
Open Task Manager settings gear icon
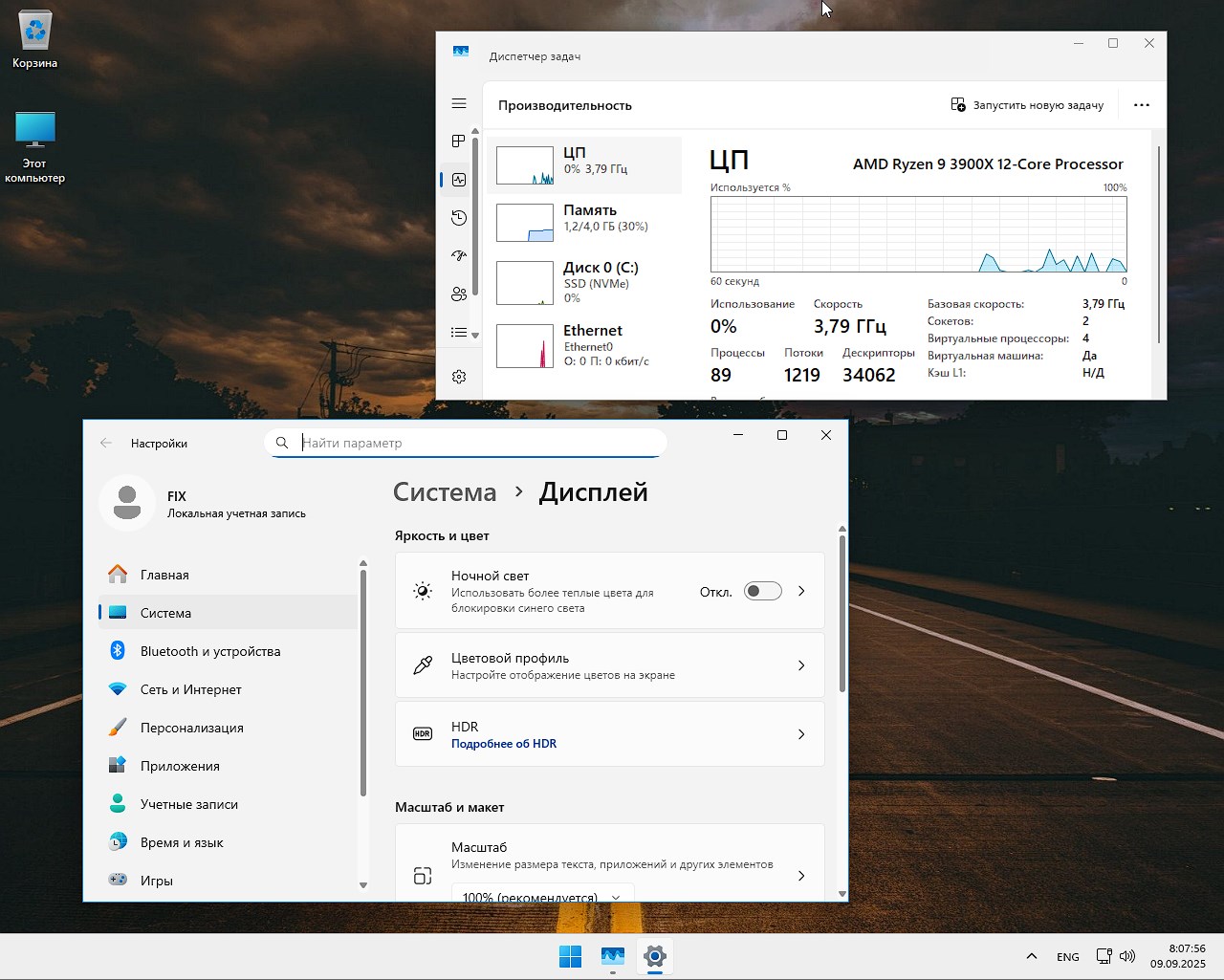coord(459,377)
